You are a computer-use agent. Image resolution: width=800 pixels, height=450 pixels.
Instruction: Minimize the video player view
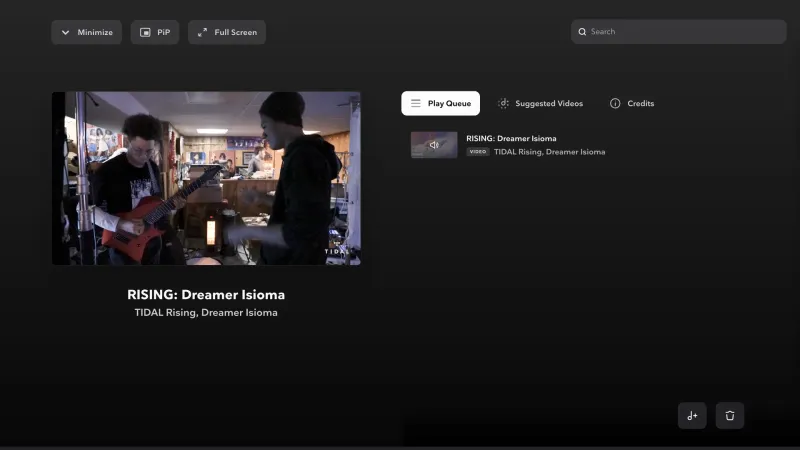point(86,32)
